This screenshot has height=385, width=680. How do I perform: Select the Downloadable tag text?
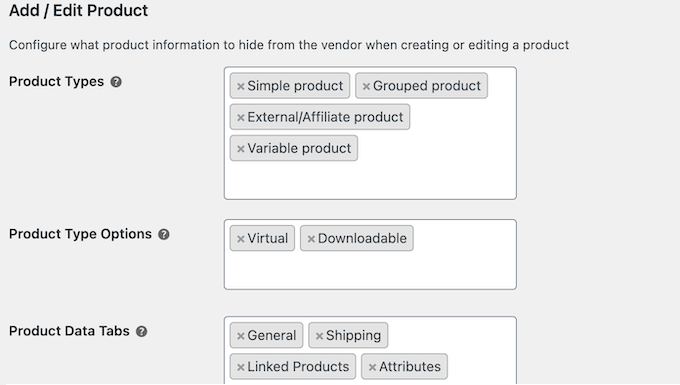[x=362, y=238]
